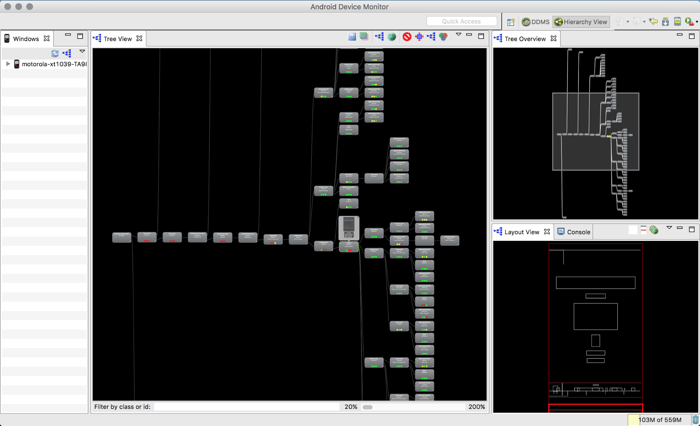Open Windows panel view menu triangle
Viewport: 700px width, 426px height.
click(82, 51)
